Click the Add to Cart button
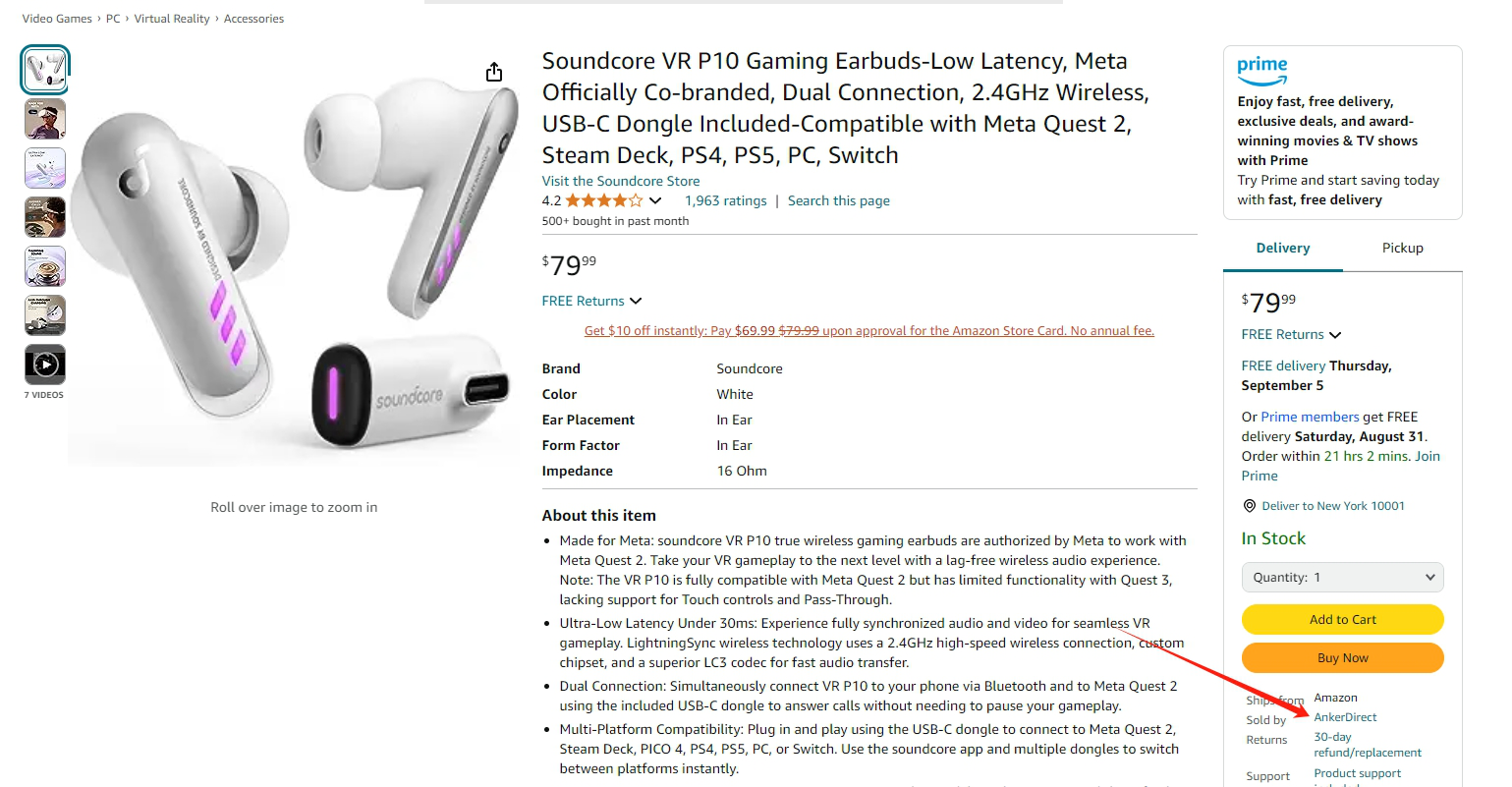This screenshot has width=1512, height=787. coord(1342,620)
